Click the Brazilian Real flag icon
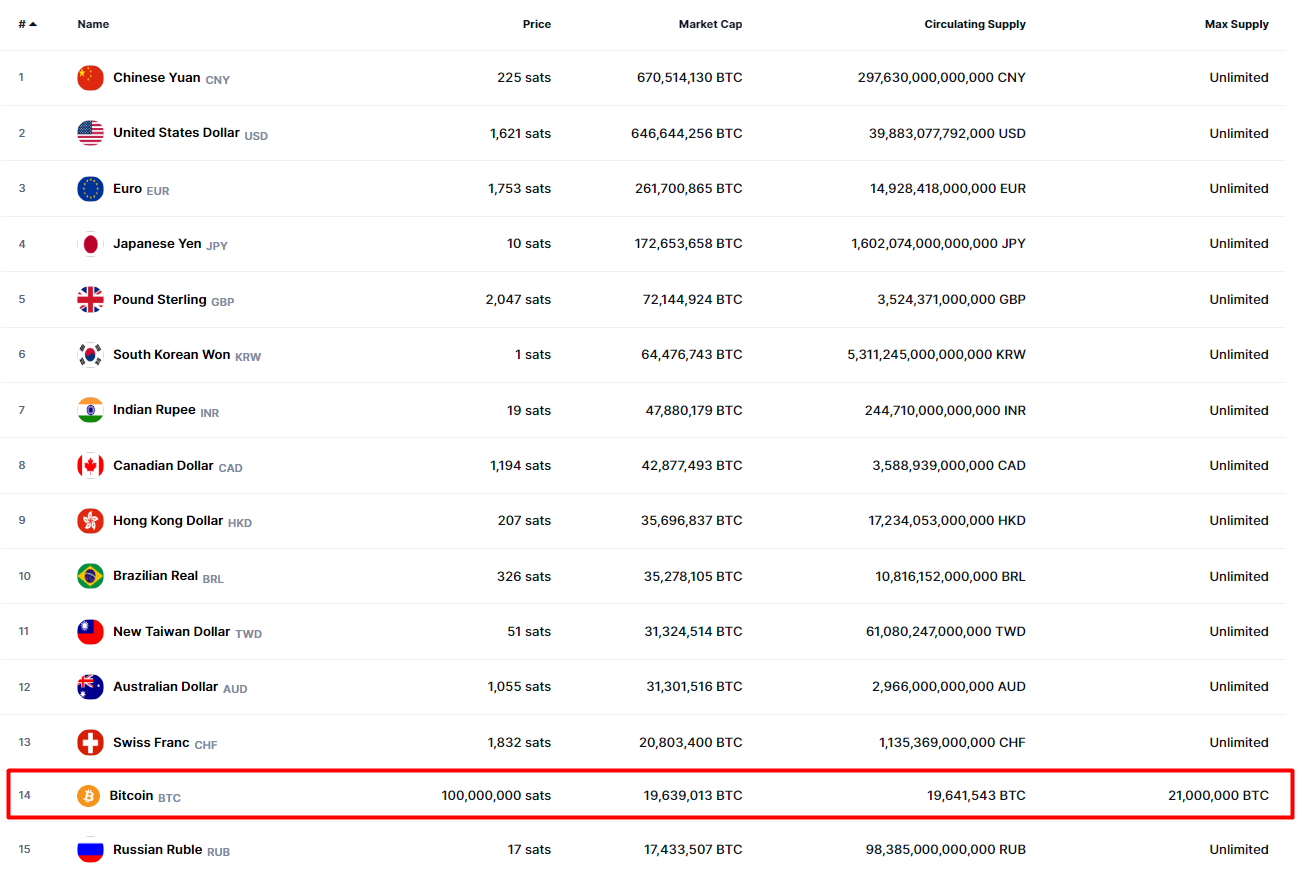Image resolution: width=1316 pixels, height=871 pixels. tap(90, 576)
